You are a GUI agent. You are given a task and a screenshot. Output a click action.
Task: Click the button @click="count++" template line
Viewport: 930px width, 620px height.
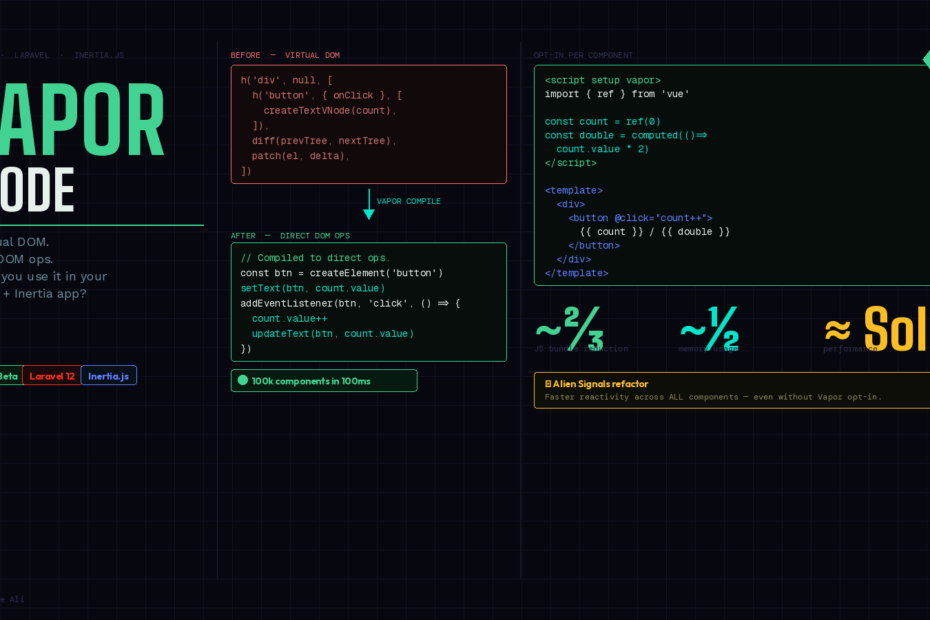click(640, 217)
